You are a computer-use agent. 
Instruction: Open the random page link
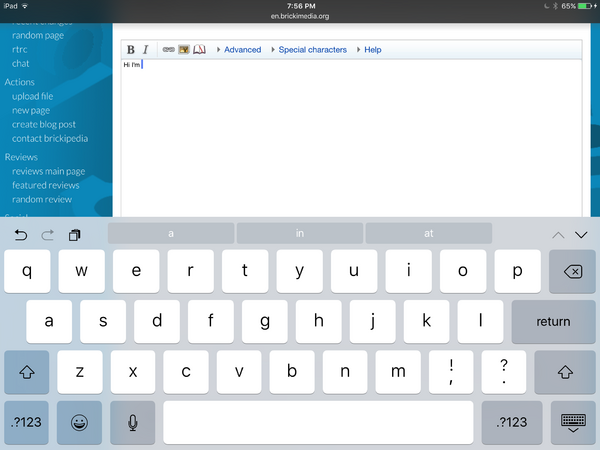pyautogui.click(x=38, y=36)
